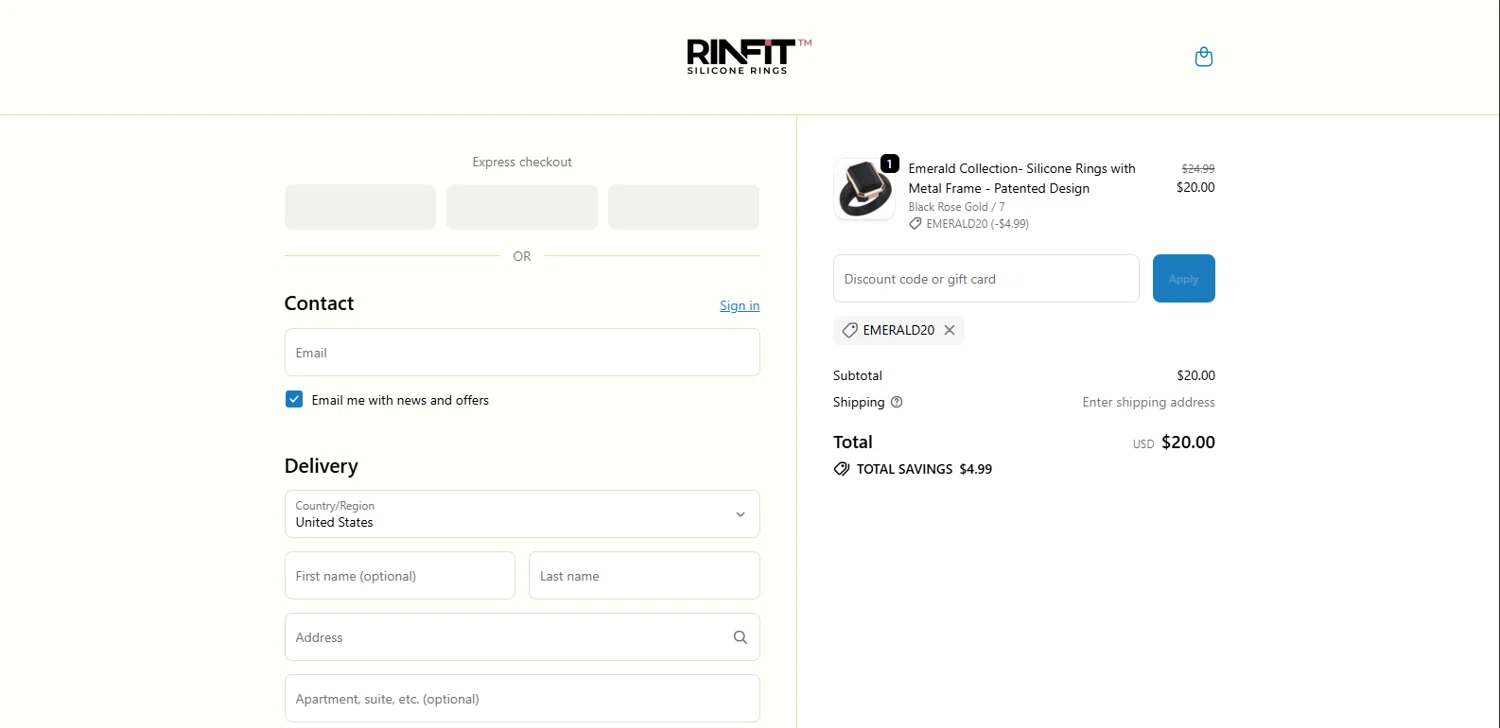Click the Emerald ring product thumbnail
The height and width of the screenshot is (728, 1500).
(x=864, y=189)
